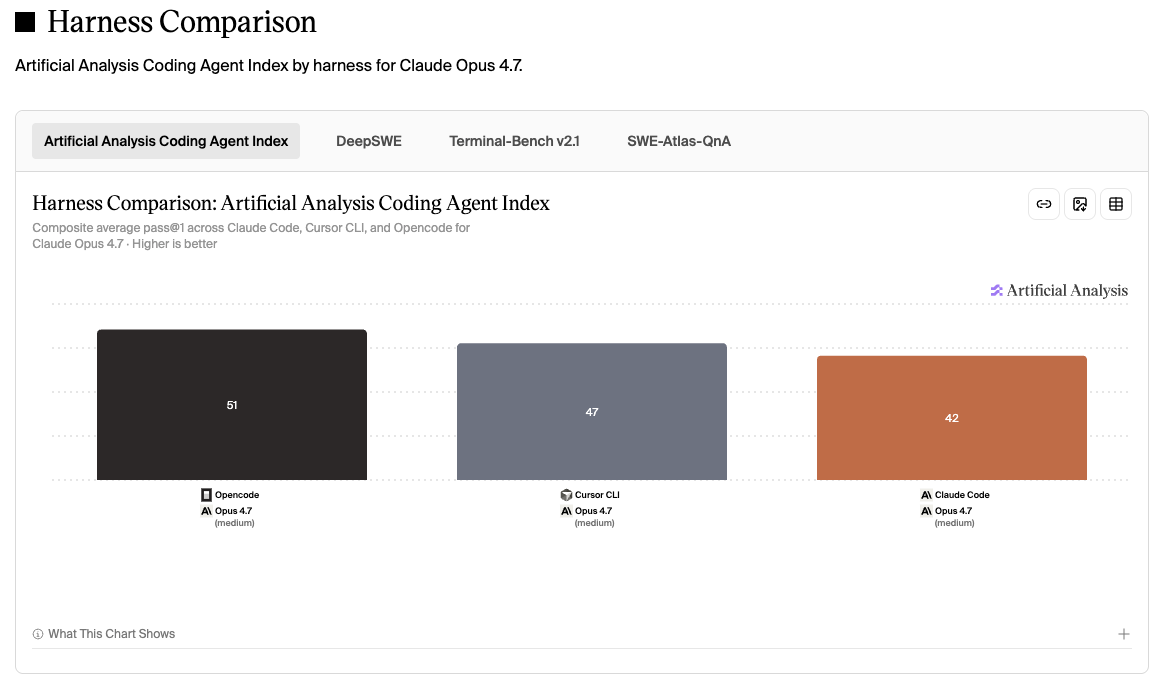The image size is (1164, 690).
Task: Open the info icon beside What This Chart Shows
Action: coord(38,634)
